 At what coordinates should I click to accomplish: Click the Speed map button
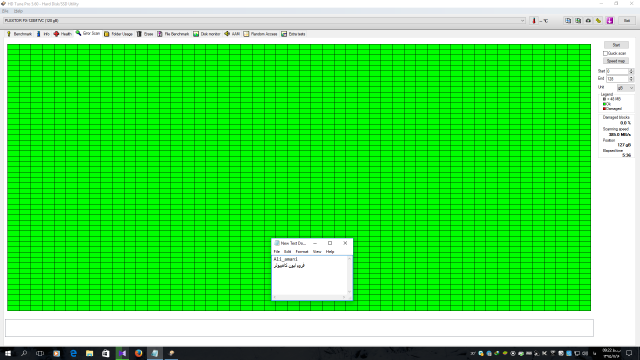click(x=616, y=61)
